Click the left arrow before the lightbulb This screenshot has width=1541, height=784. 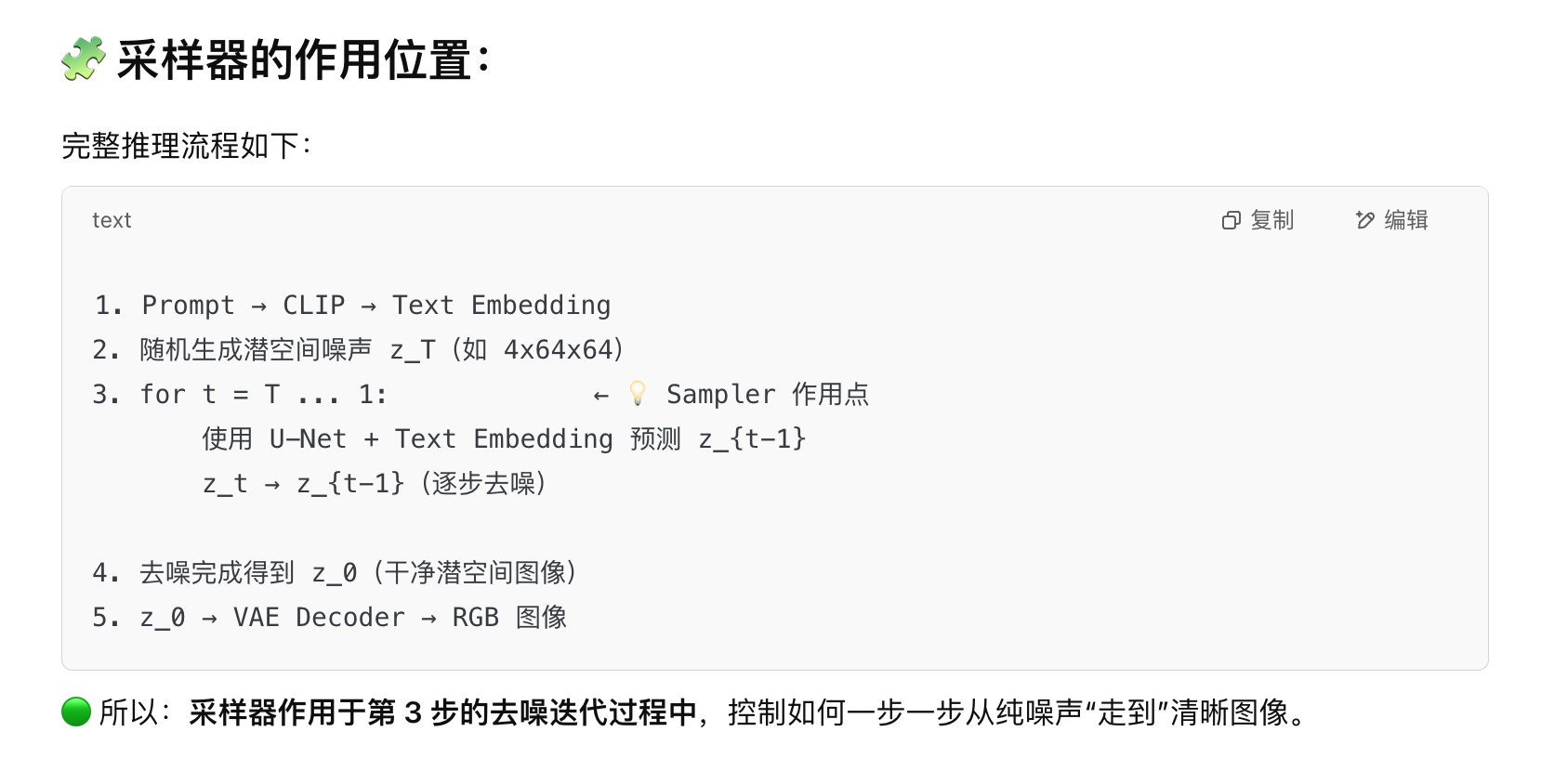tap(601, 396)
